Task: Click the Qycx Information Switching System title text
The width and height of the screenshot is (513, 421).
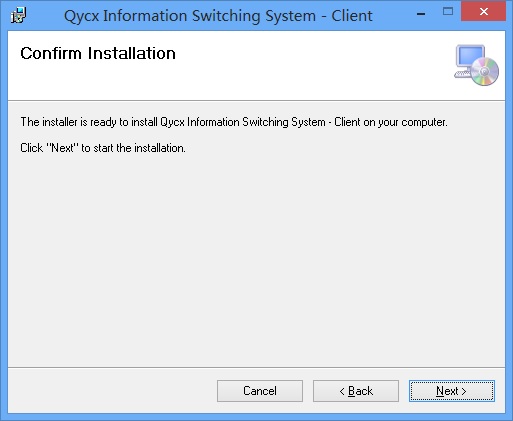Action: [x=218, y=16]
